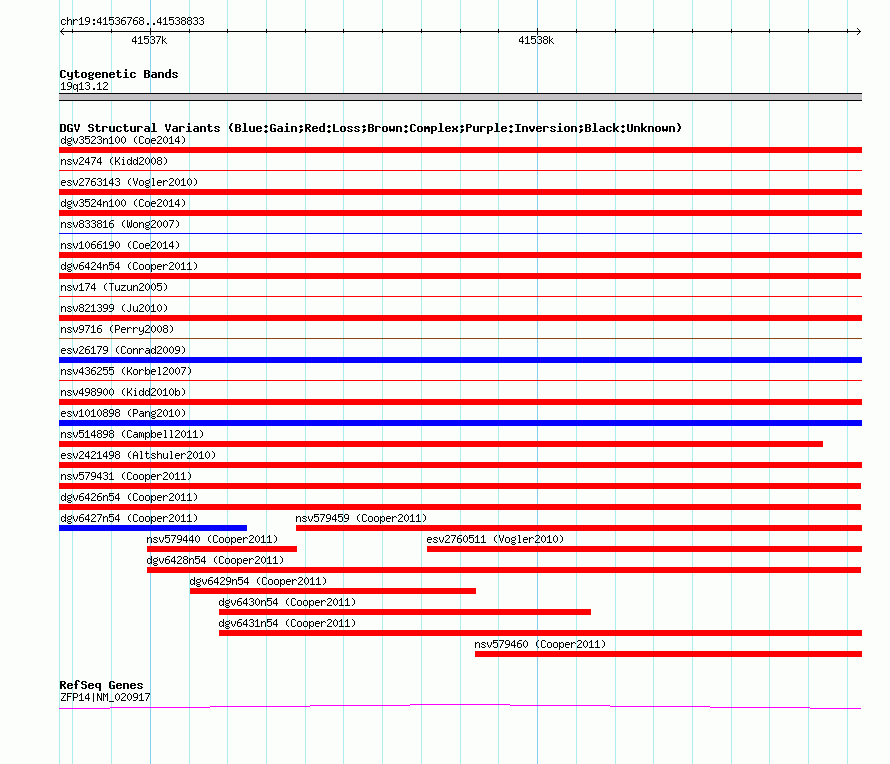Click esv2760511 (Vogler2010) variant label

[495, 539]
